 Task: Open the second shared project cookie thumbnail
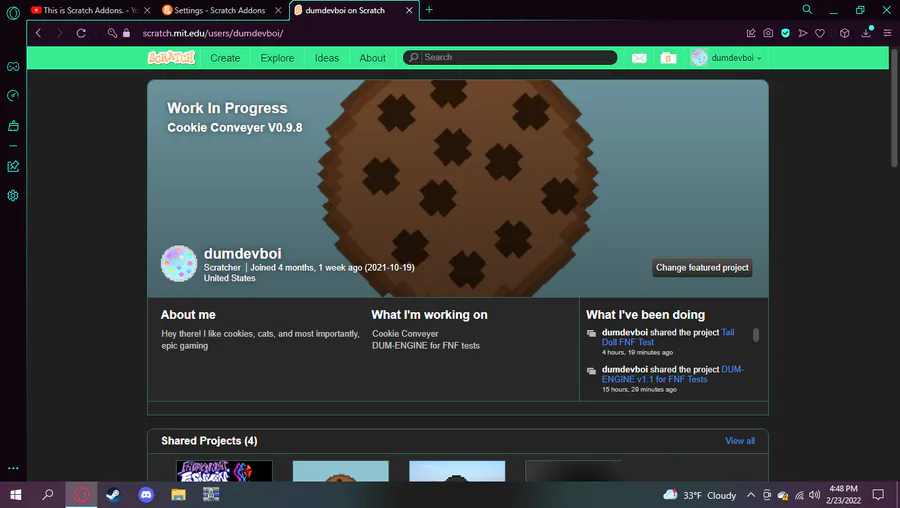341,471
